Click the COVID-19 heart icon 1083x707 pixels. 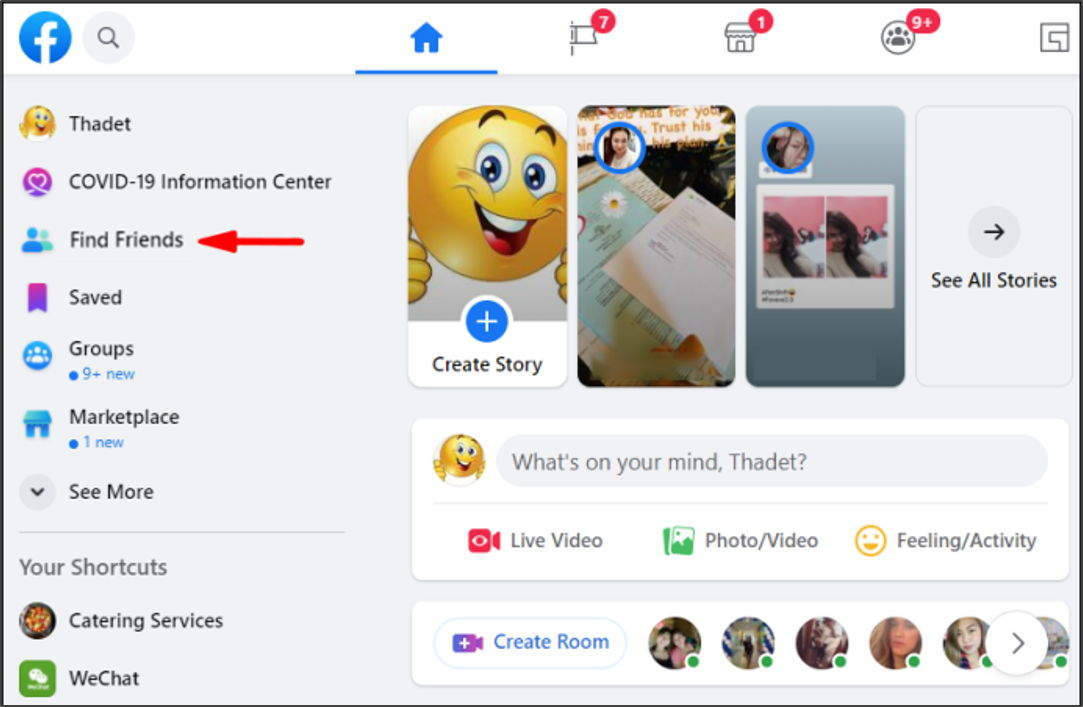tap(37, 182)
